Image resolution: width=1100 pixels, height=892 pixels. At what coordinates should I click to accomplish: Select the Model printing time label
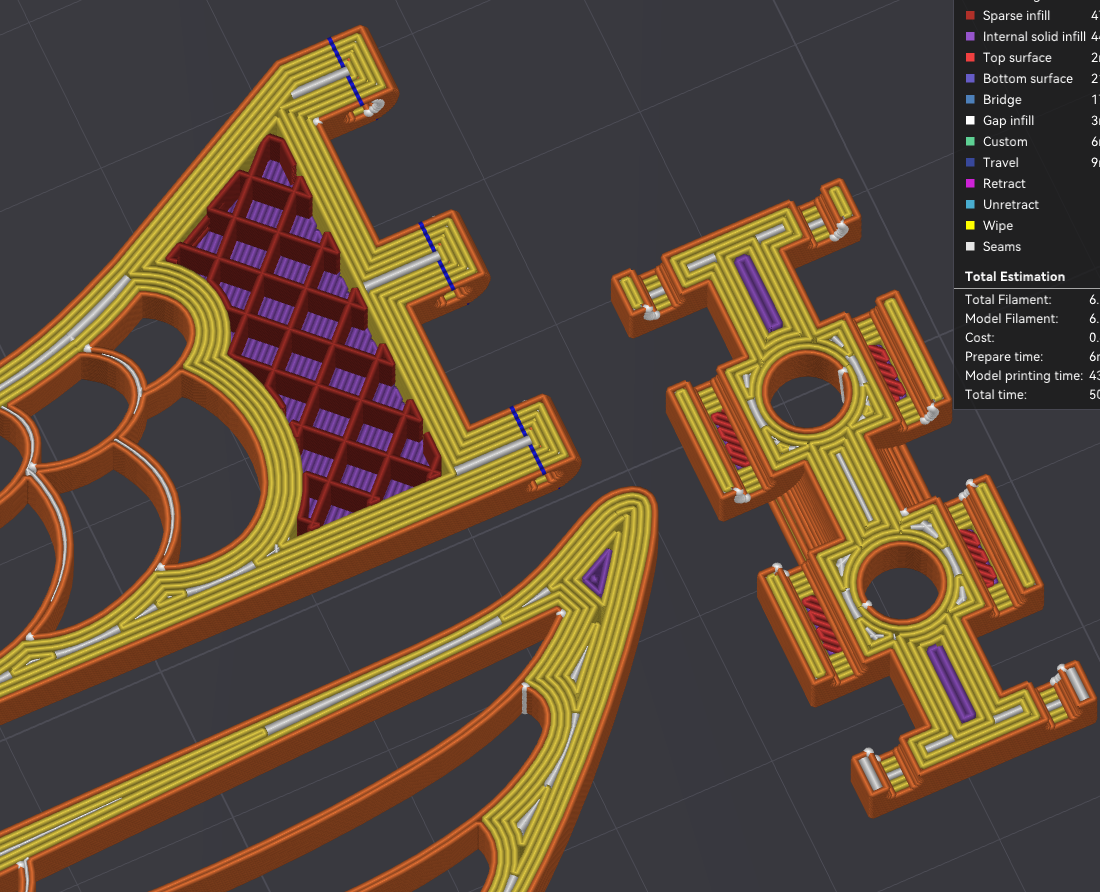[x=1023, y=376]
